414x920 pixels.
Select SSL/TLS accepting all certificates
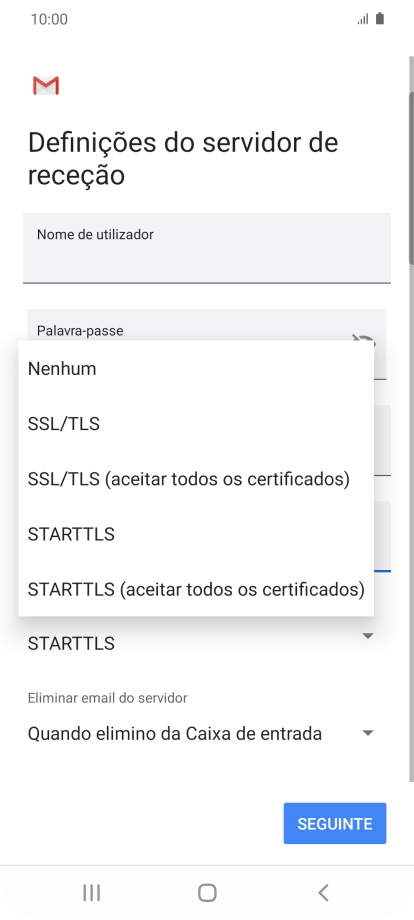coord(196,479)
